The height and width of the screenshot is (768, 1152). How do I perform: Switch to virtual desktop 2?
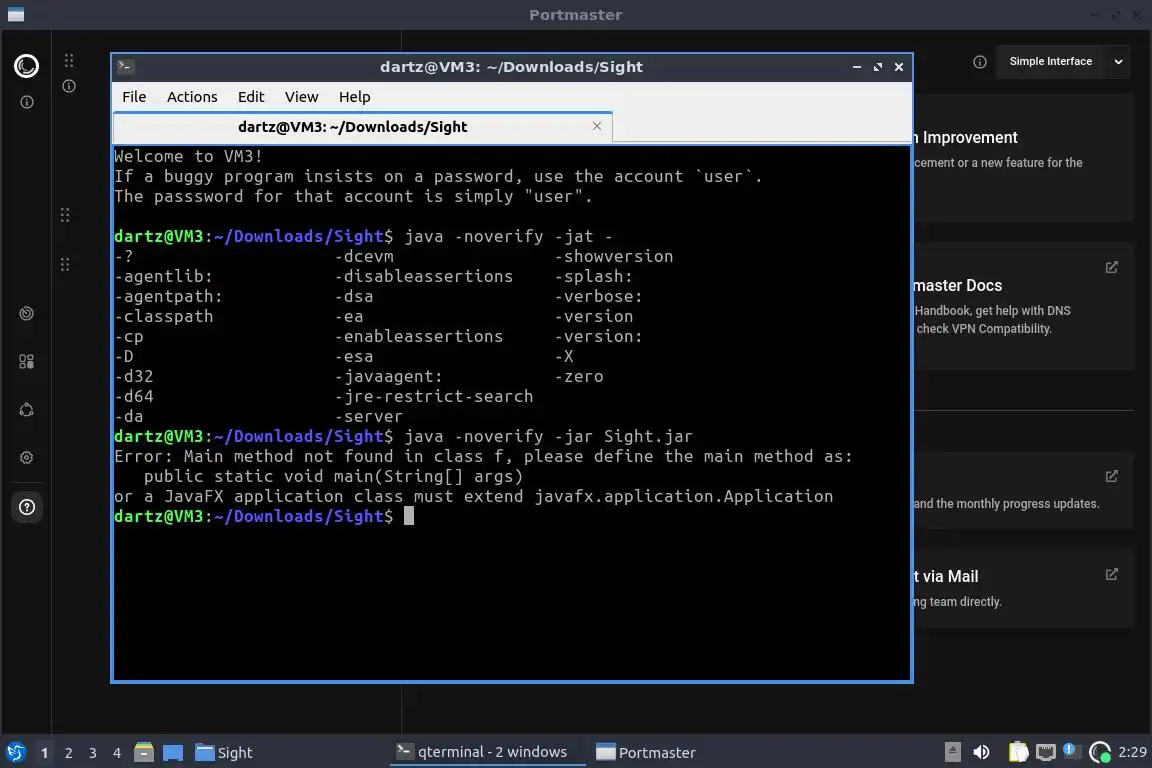coord(68,753)
